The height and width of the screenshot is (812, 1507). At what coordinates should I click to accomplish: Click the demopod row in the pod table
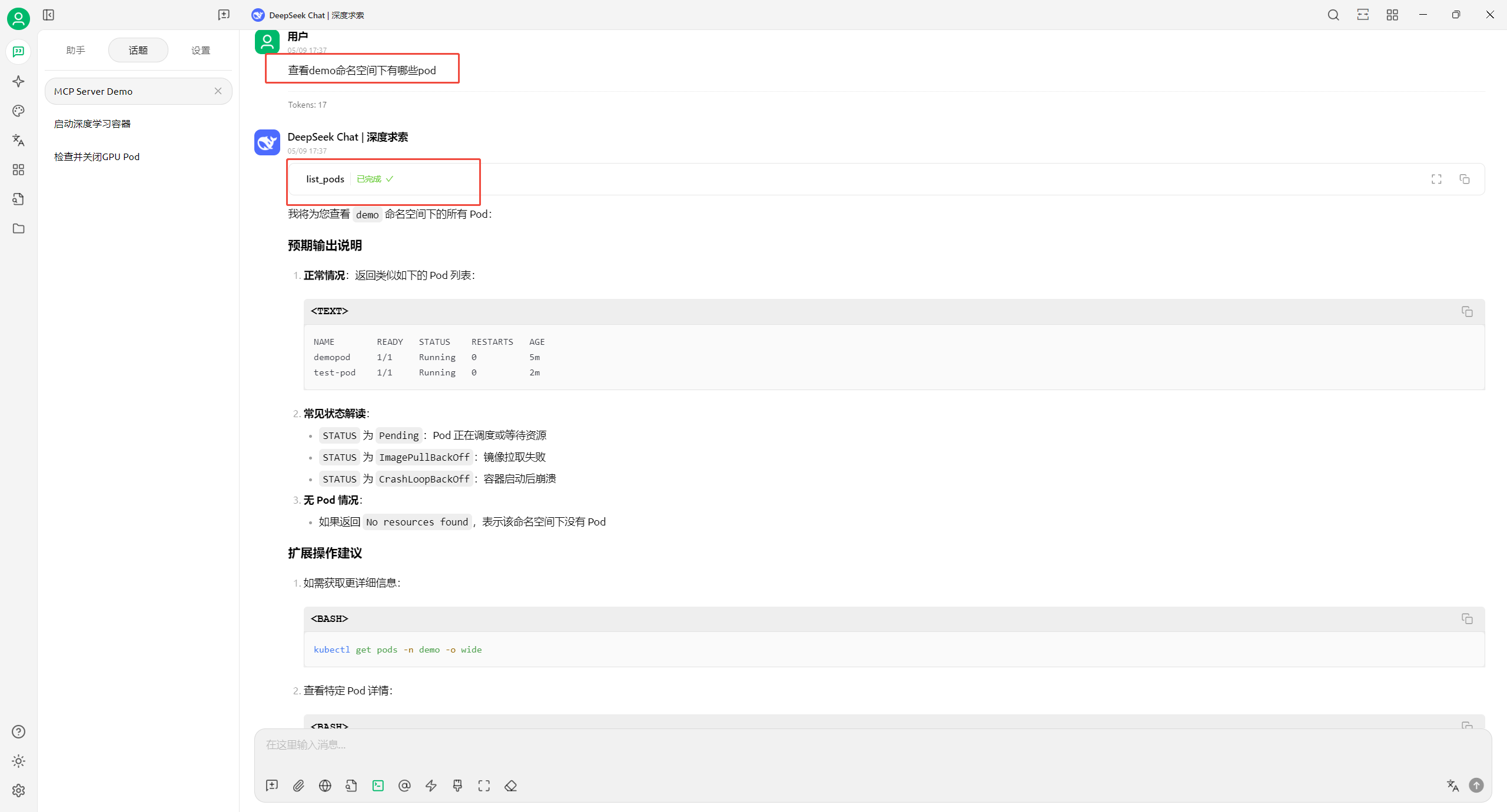[427, 357]
